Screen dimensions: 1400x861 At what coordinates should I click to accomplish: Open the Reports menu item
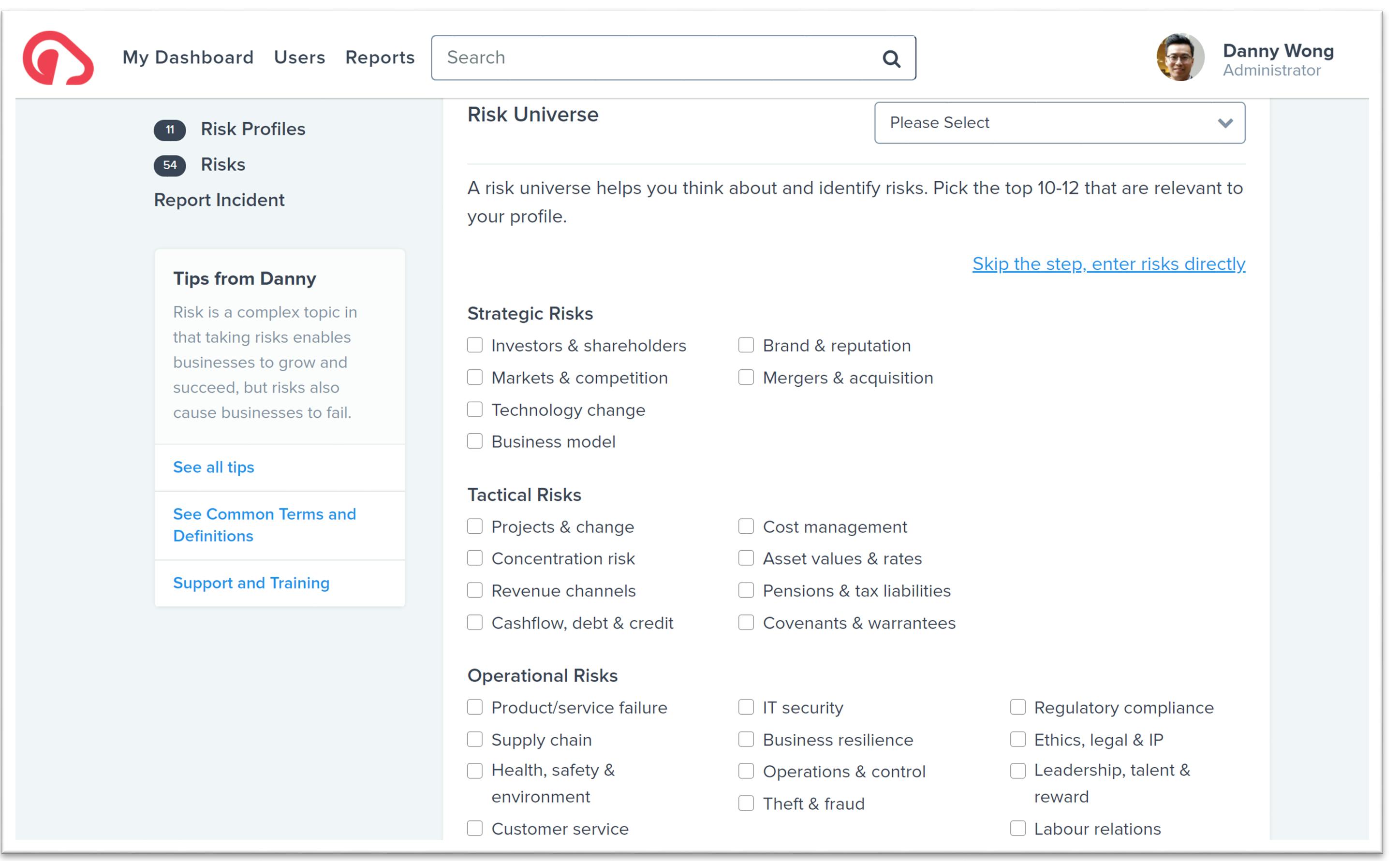click(380, 58)
